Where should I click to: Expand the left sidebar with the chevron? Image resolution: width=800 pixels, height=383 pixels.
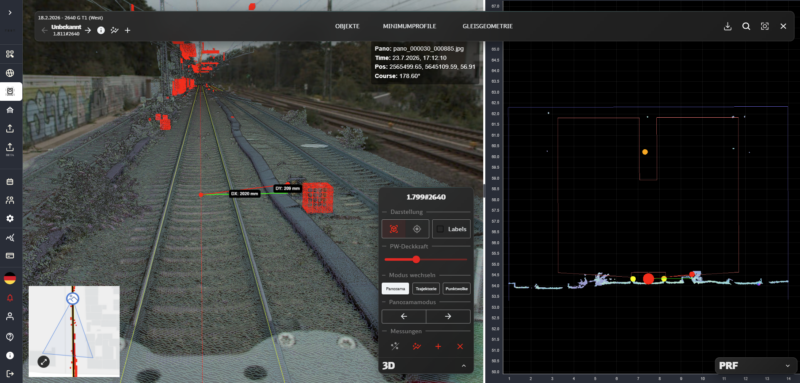tap(10, 12)
